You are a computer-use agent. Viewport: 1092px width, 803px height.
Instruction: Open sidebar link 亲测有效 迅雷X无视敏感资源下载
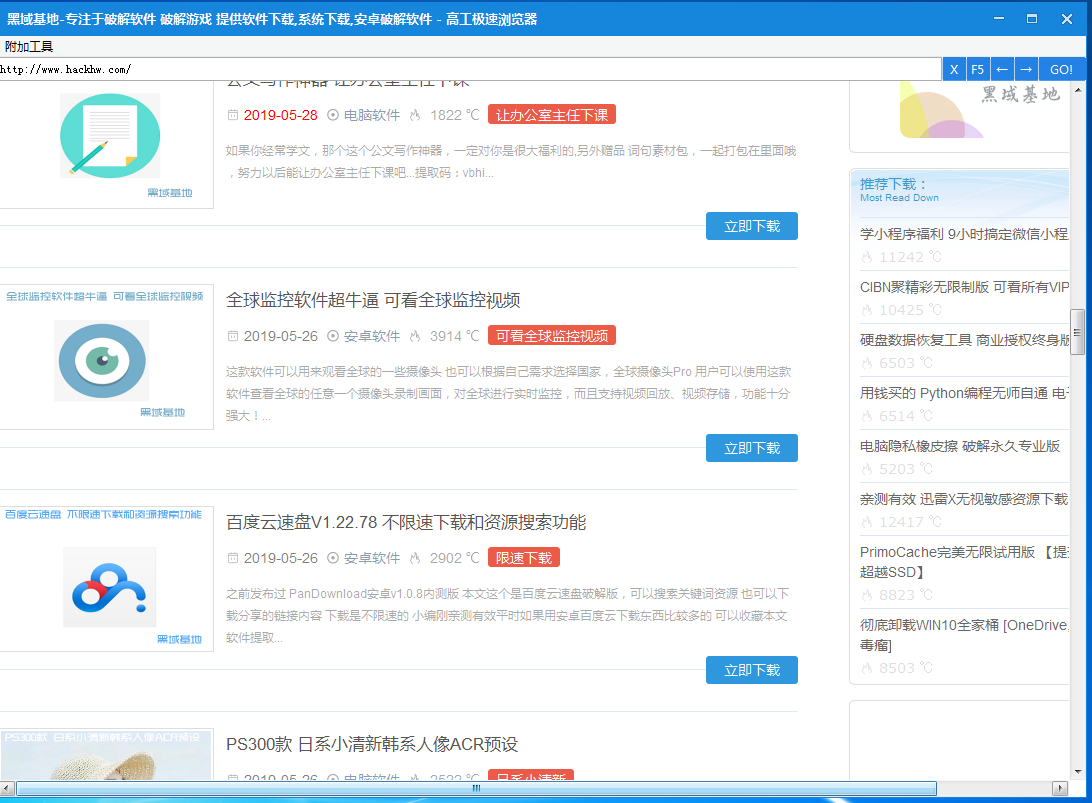coord(964,499)
